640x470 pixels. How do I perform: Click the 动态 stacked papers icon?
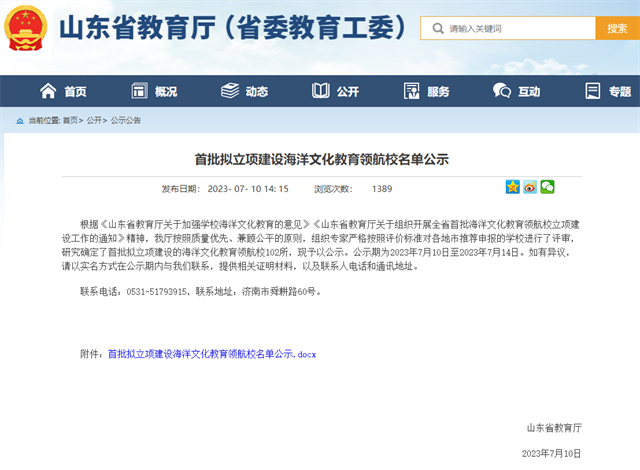[230, 91]
